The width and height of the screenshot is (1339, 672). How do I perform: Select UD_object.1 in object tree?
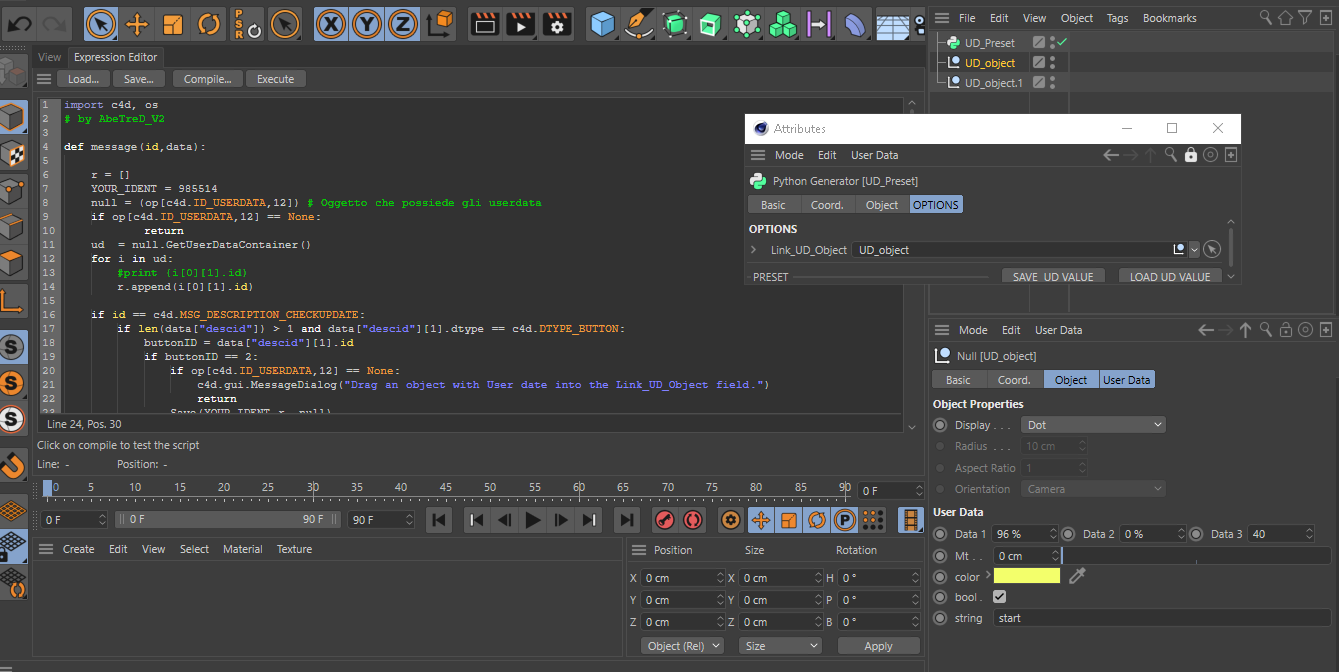point(994,83)
